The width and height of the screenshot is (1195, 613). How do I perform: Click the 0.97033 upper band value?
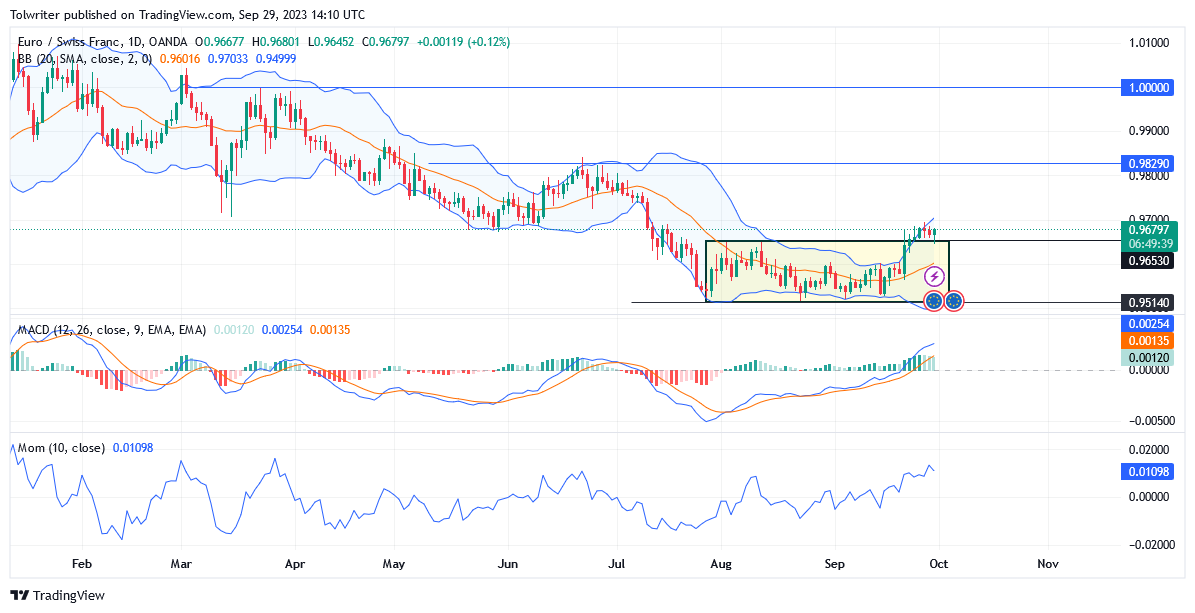[229, 59]
